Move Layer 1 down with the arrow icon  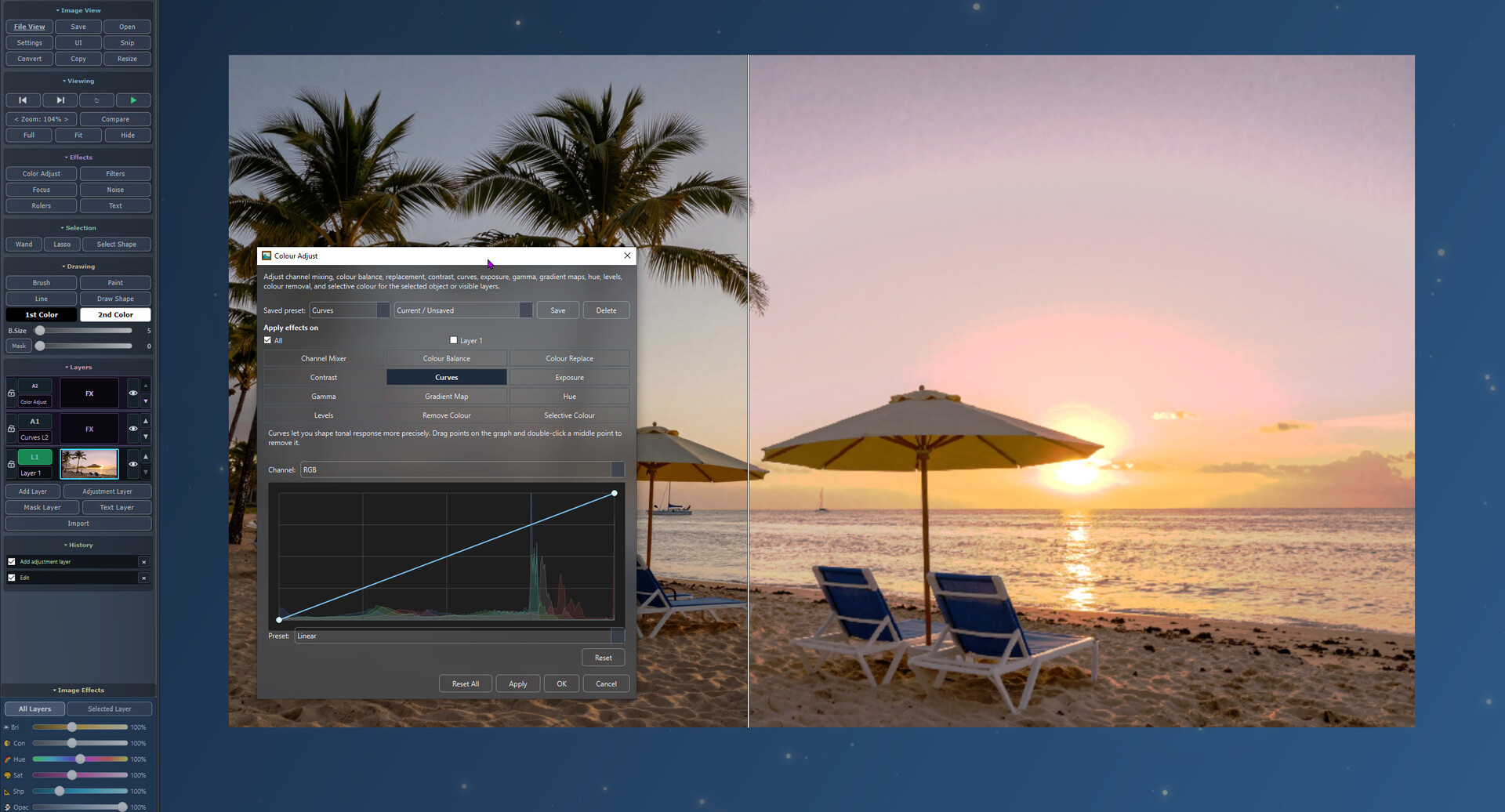tap(145, 473)
